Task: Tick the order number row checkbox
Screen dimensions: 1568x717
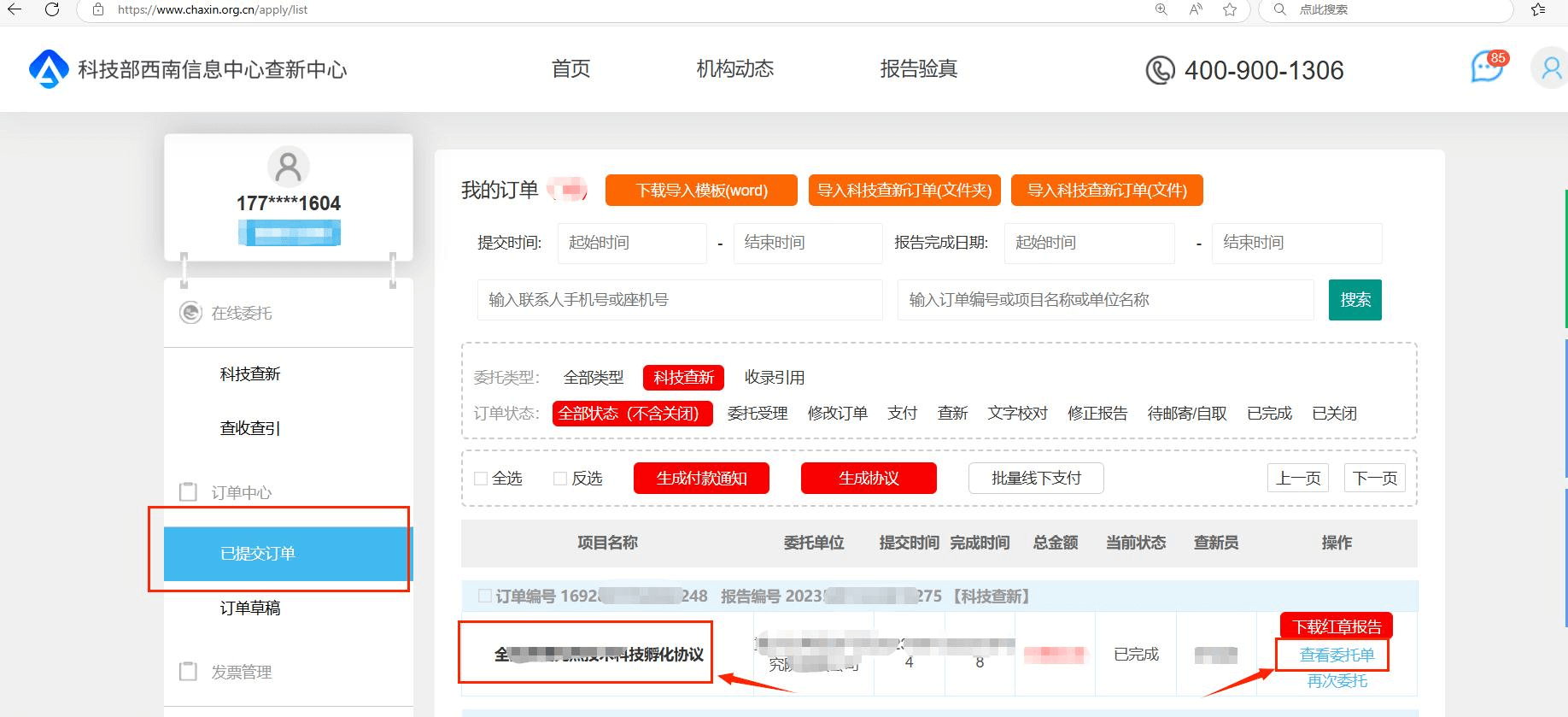Action: (485, 596)
